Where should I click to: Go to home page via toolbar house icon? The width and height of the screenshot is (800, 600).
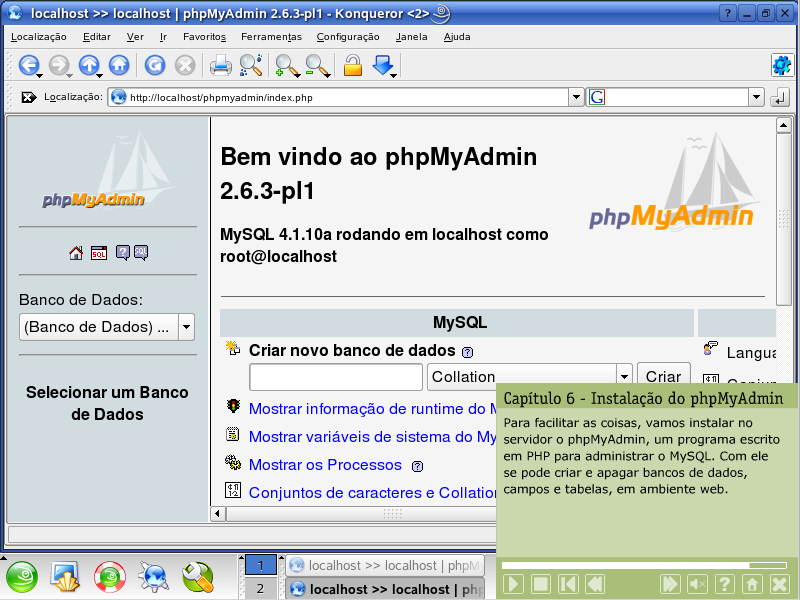point(119,66)
